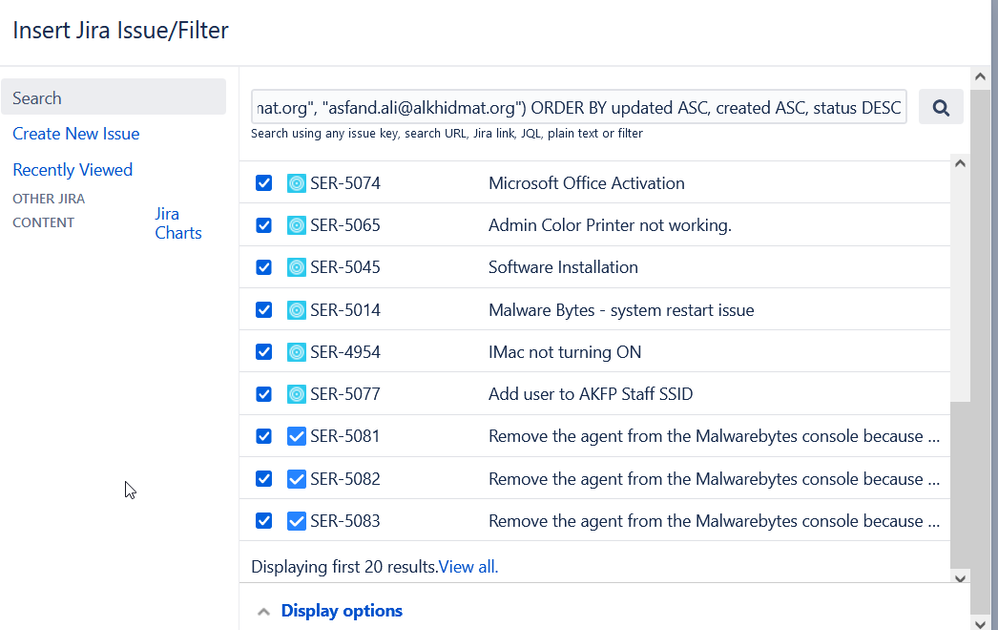Uncheck the SER-5045 issue checkbox
Image resolution: width=998 pixels, height=630 pixels.
264,267
